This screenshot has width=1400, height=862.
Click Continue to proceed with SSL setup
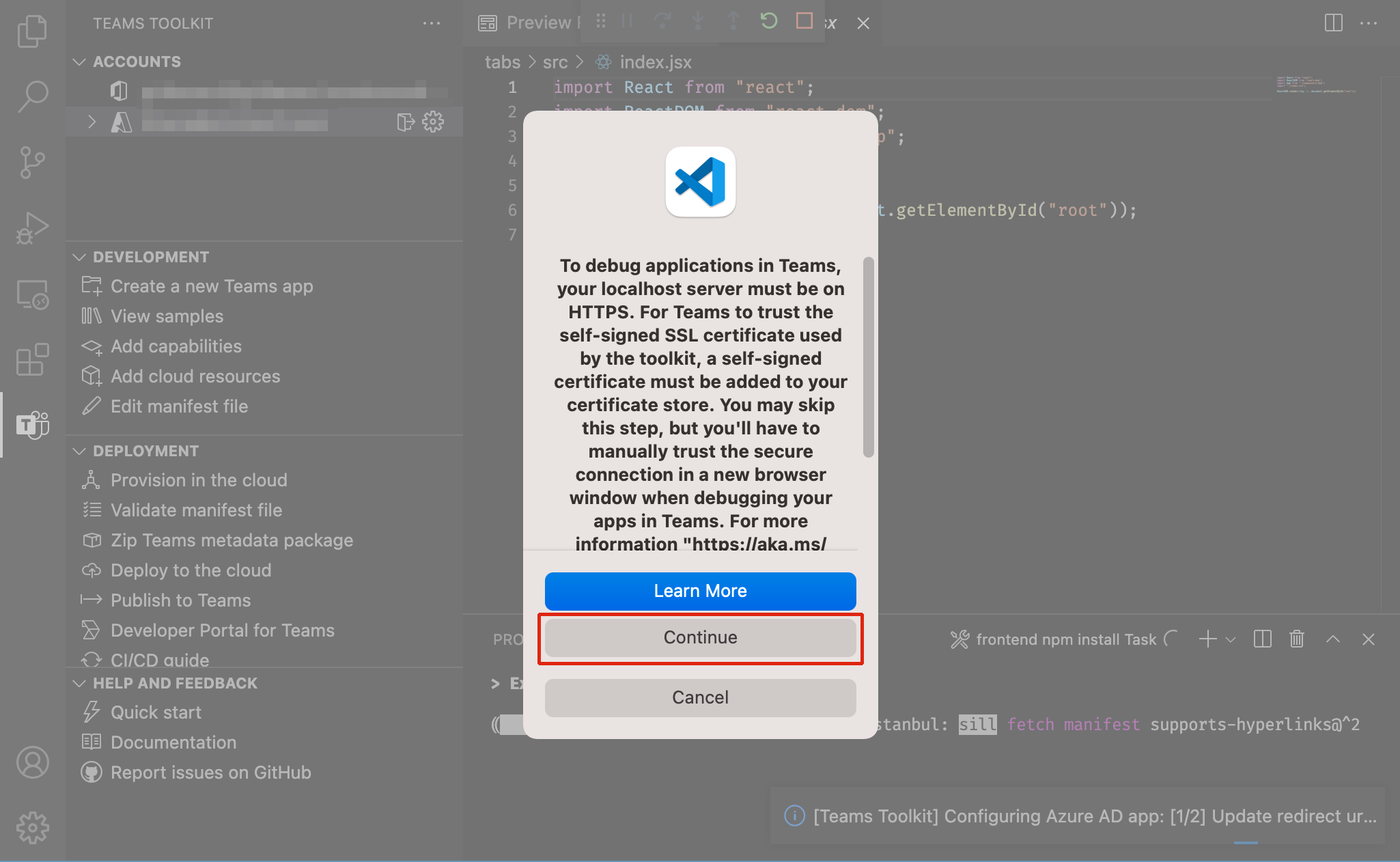[x=699, y=637]
